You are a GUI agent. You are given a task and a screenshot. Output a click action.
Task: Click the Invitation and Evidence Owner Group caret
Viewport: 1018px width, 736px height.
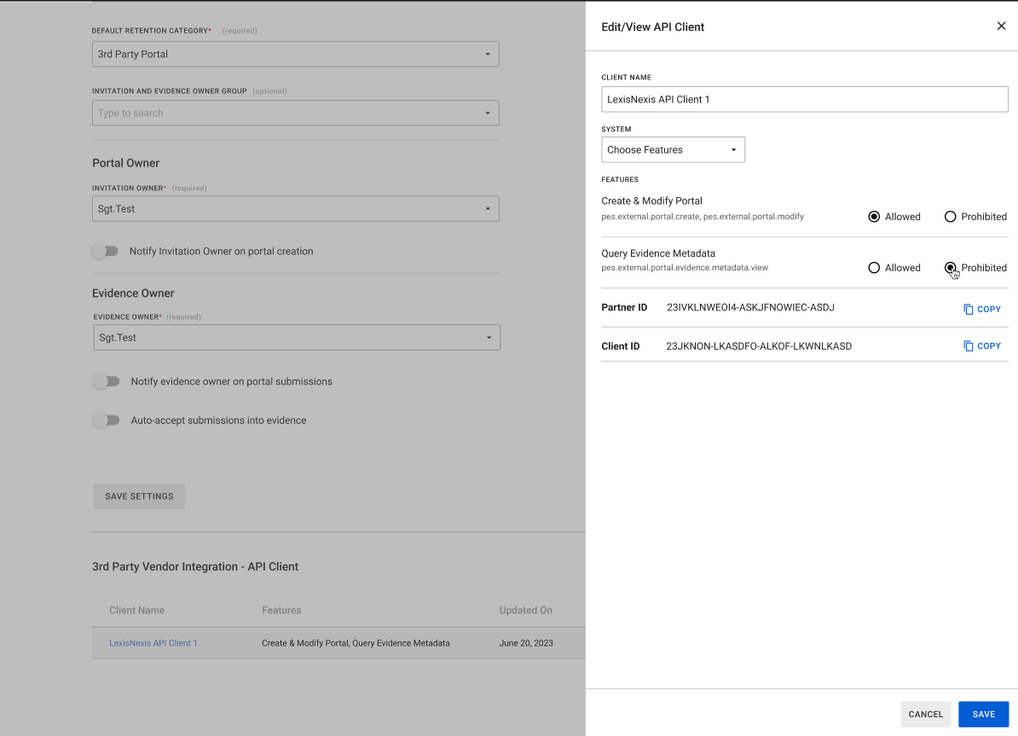(x=488, y=112)
